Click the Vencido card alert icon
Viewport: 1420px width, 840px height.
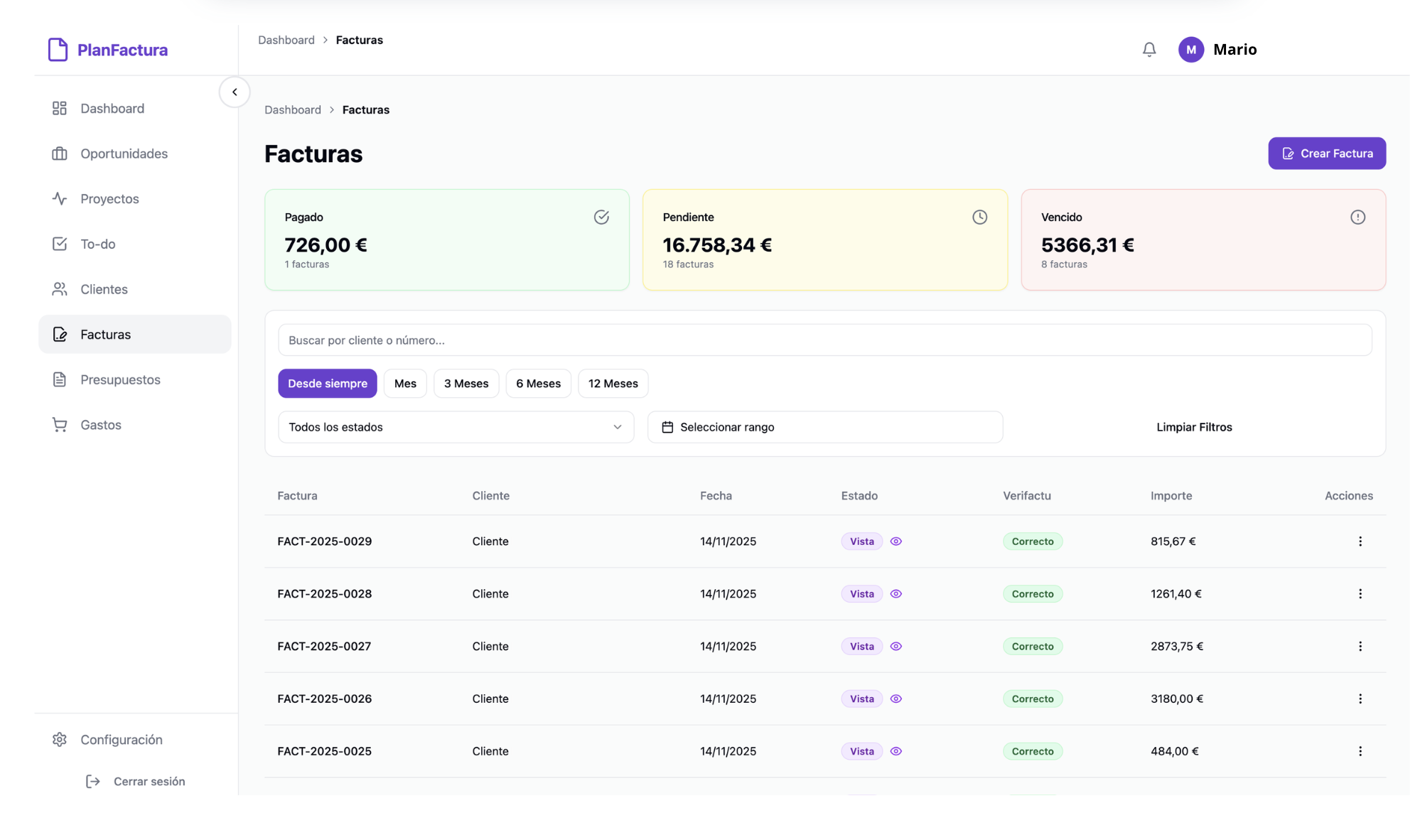click(x=1357, y=217)
